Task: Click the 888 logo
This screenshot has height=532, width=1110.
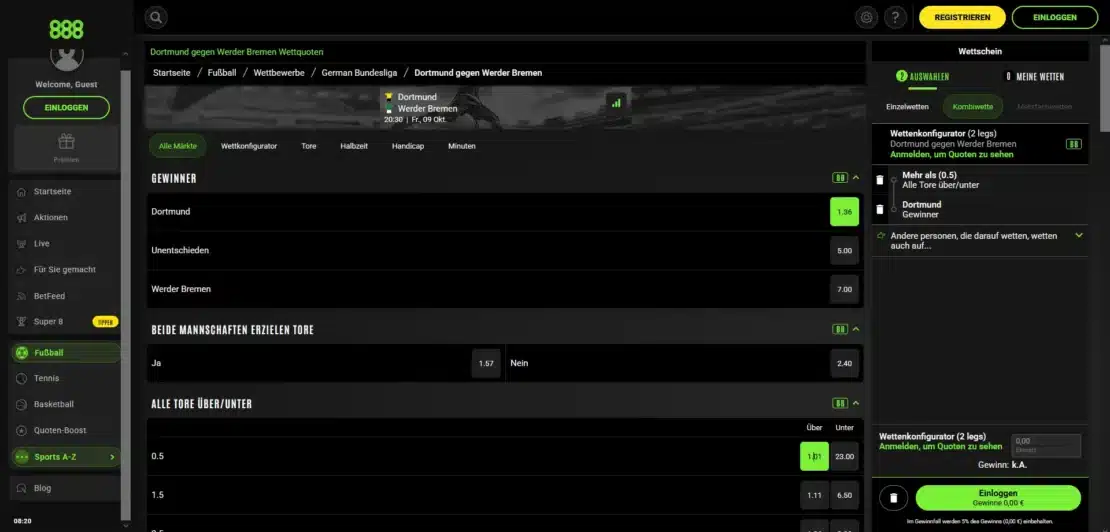Action: (x=66, y=29)
